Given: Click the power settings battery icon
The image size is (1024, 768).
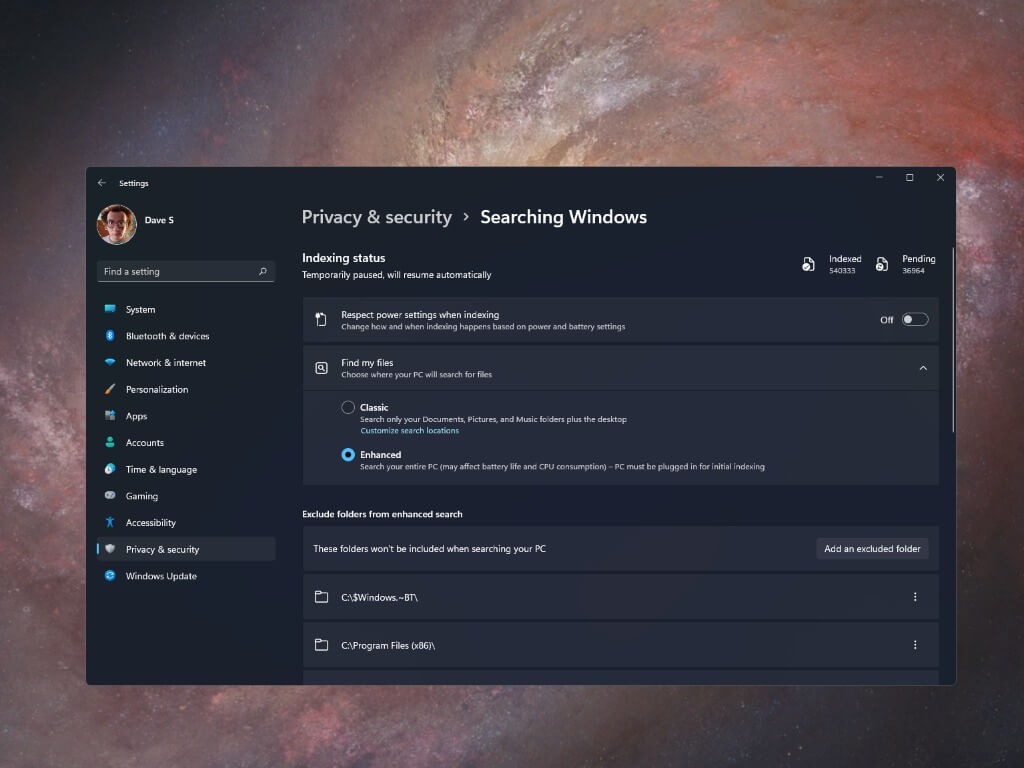Looking at the screenshot, I should point(321,319).
